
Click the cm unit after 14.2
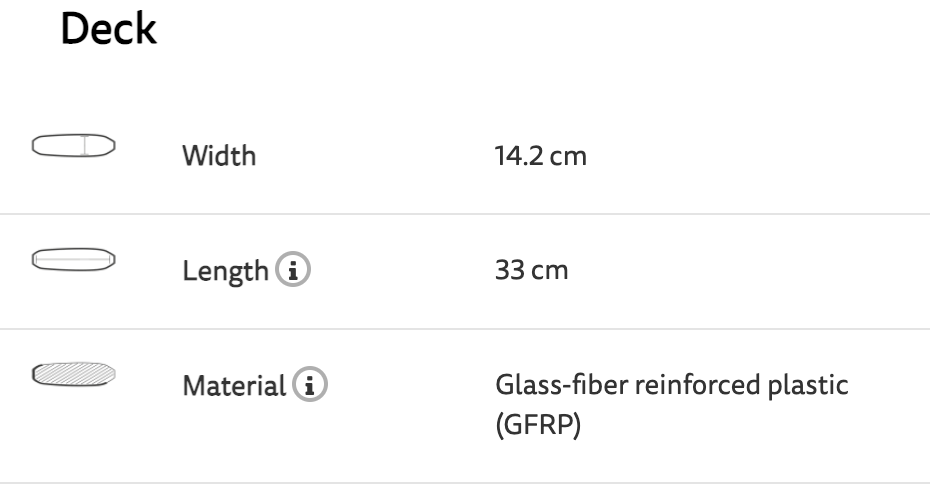pos(565,157)
